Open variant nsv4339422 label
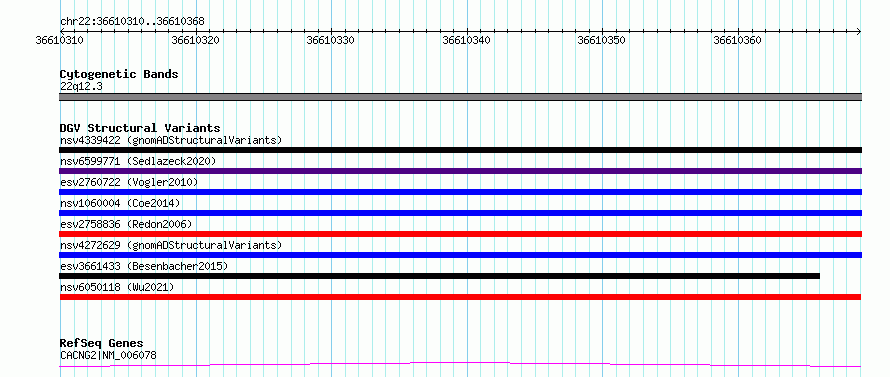Image resolution: width=890 pixels, height=377 pixels. [171, 140]
